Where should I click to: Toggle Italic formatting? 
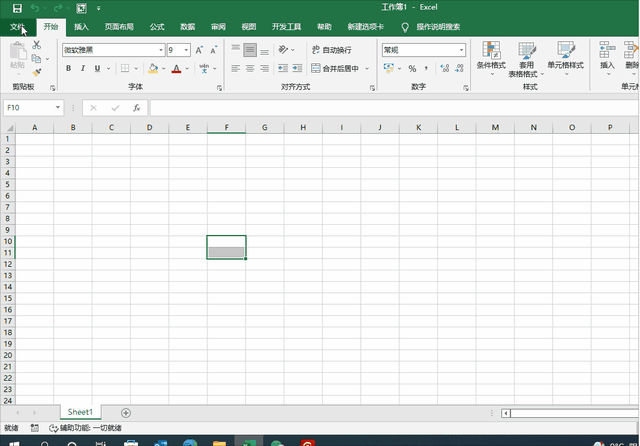click(83, 68)
